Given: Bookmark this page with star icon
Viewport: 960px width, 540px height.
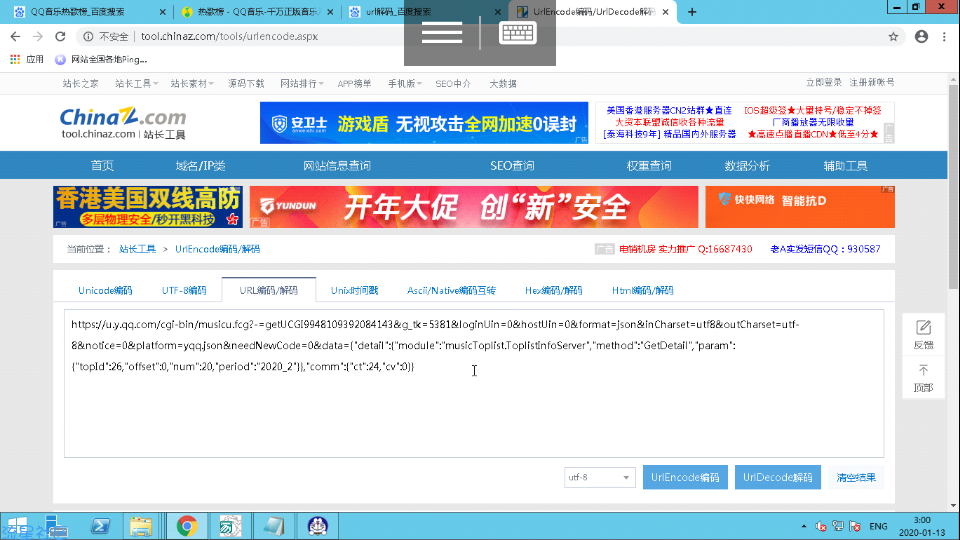Looking at the screenshot, I should tap(893, 37).
